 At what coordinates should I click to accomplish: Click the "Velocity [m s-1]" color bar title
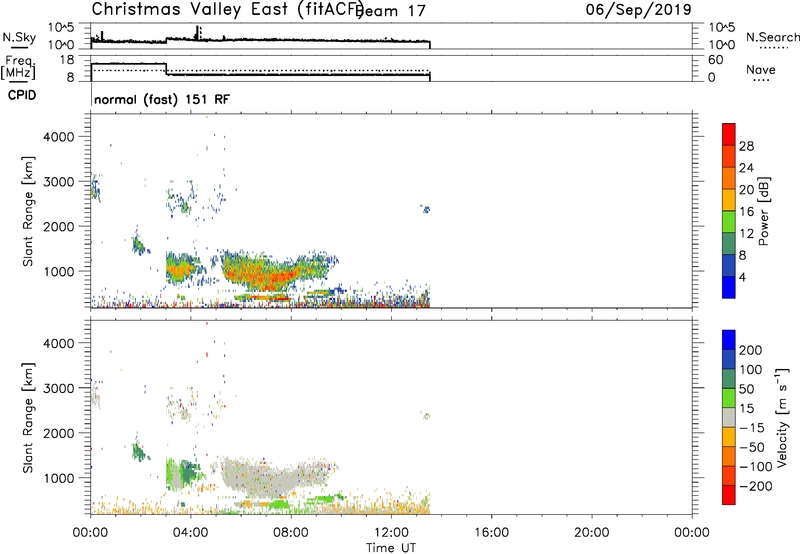click(x=782, y=417)
